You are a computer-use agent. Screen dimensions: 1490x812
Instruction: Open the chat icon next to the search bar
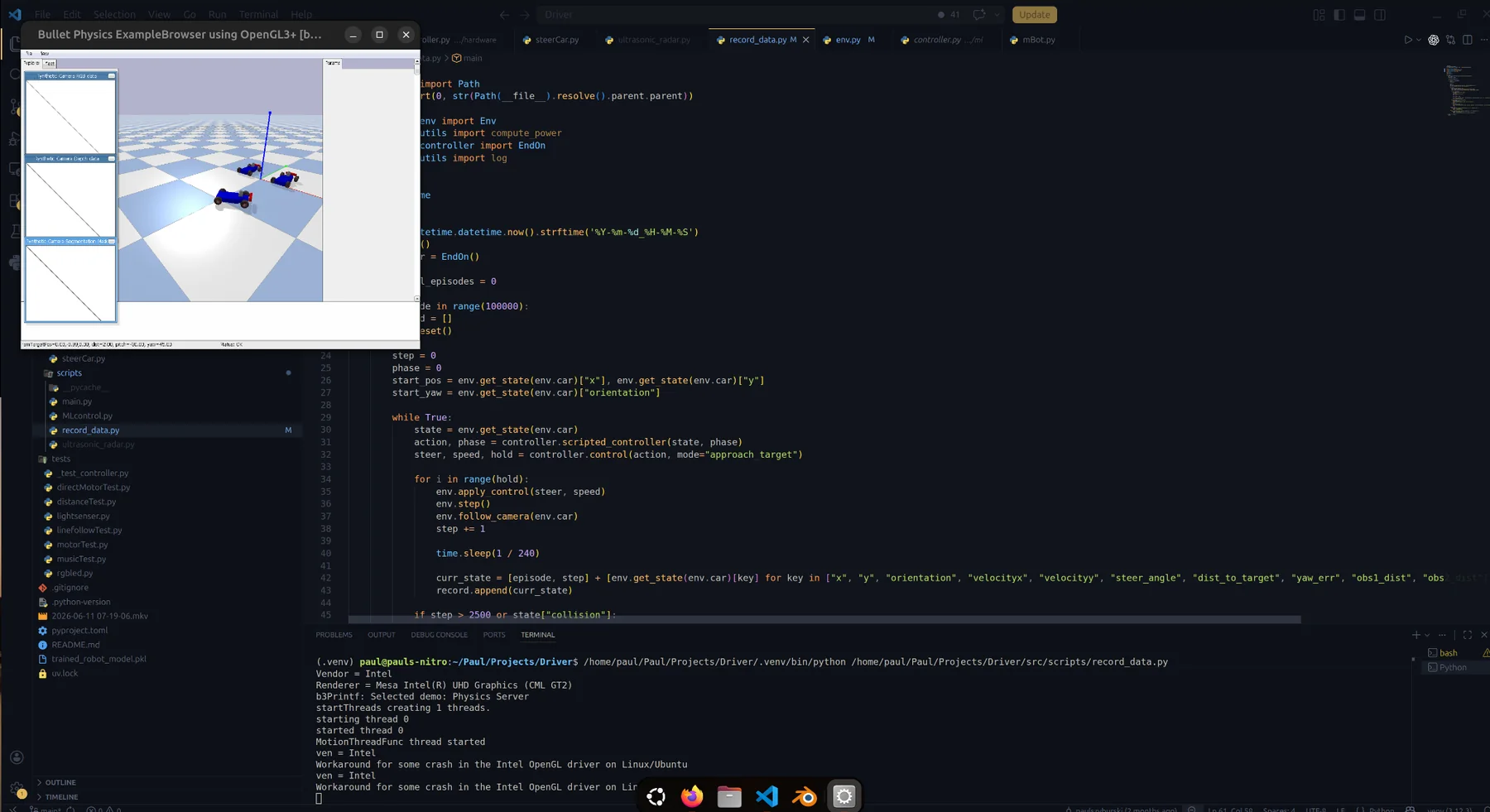(x=979, y=15)
